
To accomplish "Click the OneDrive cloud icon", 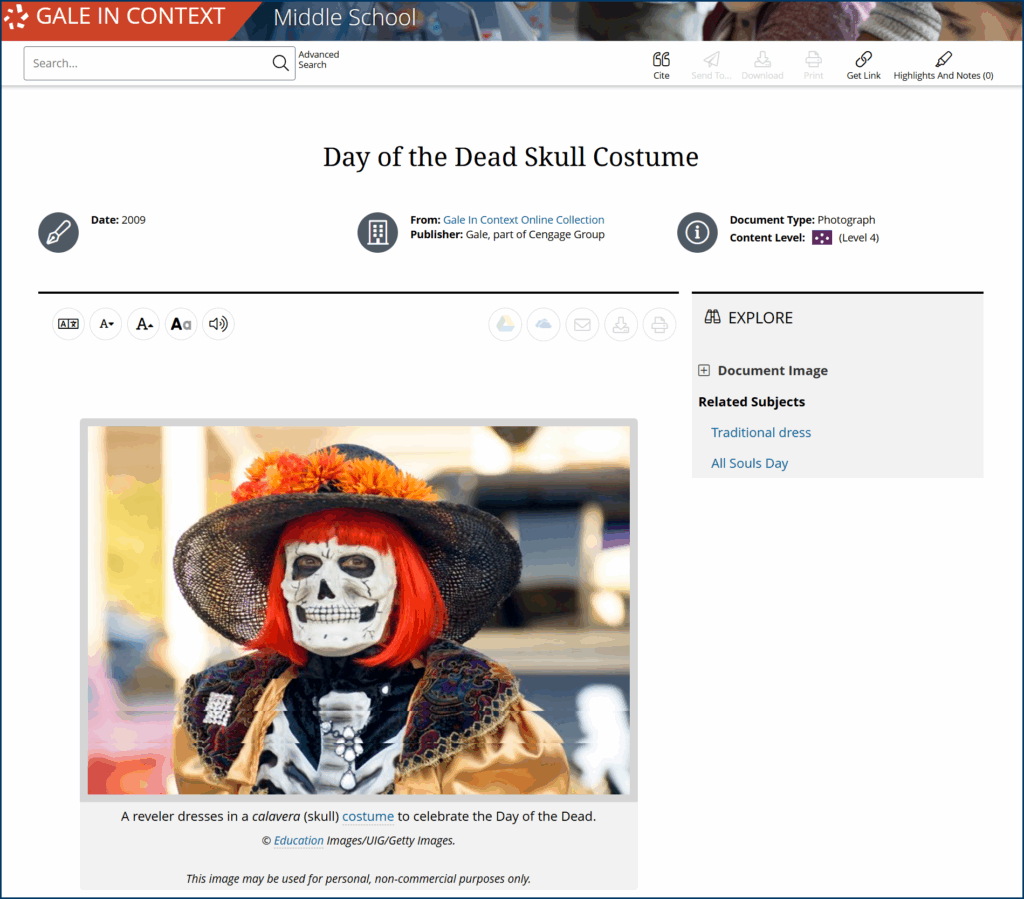I will [x=543, y=324].
